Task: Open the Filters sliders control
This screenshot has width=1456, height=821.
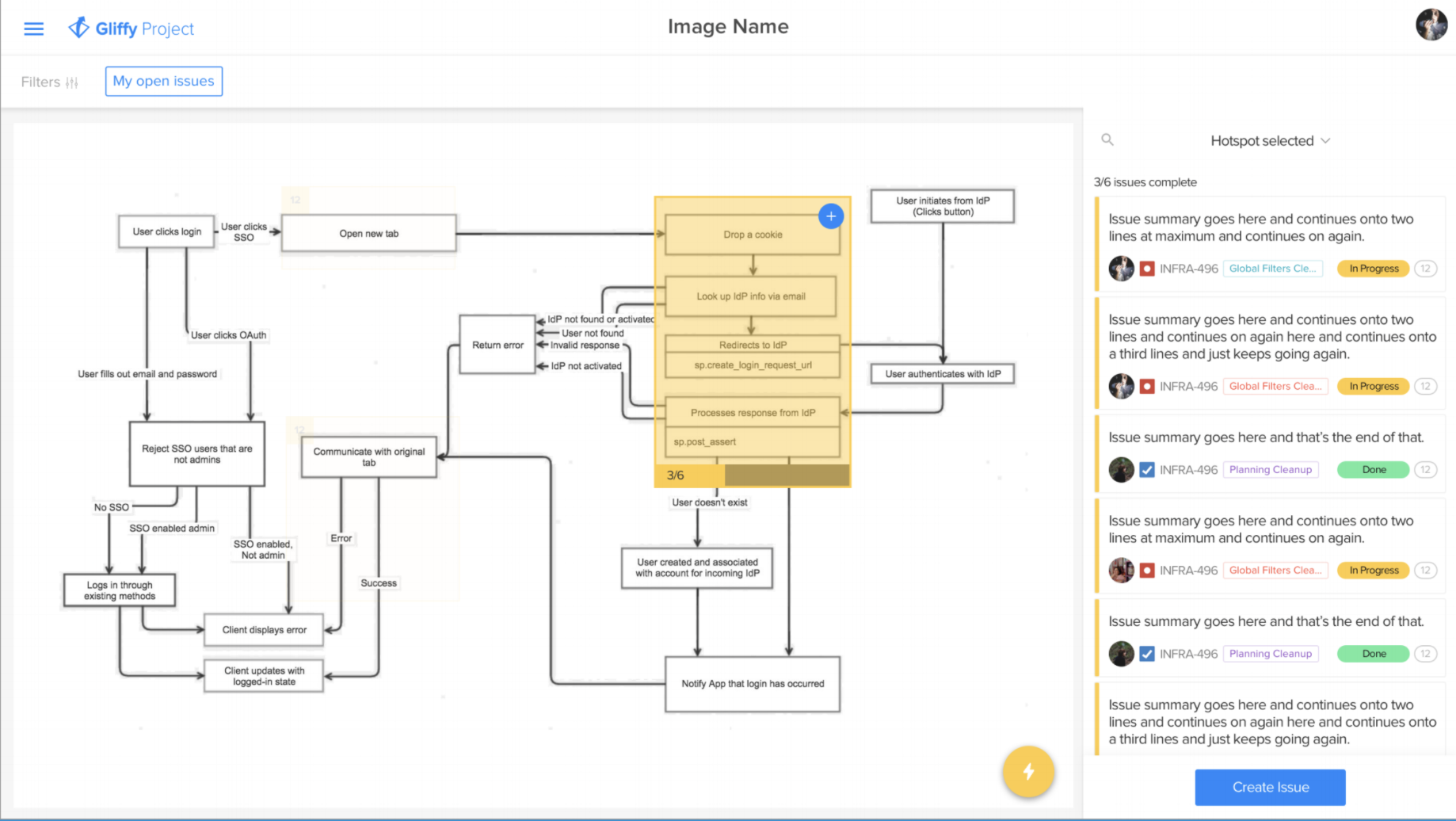Action: click(x=50, y=82)
